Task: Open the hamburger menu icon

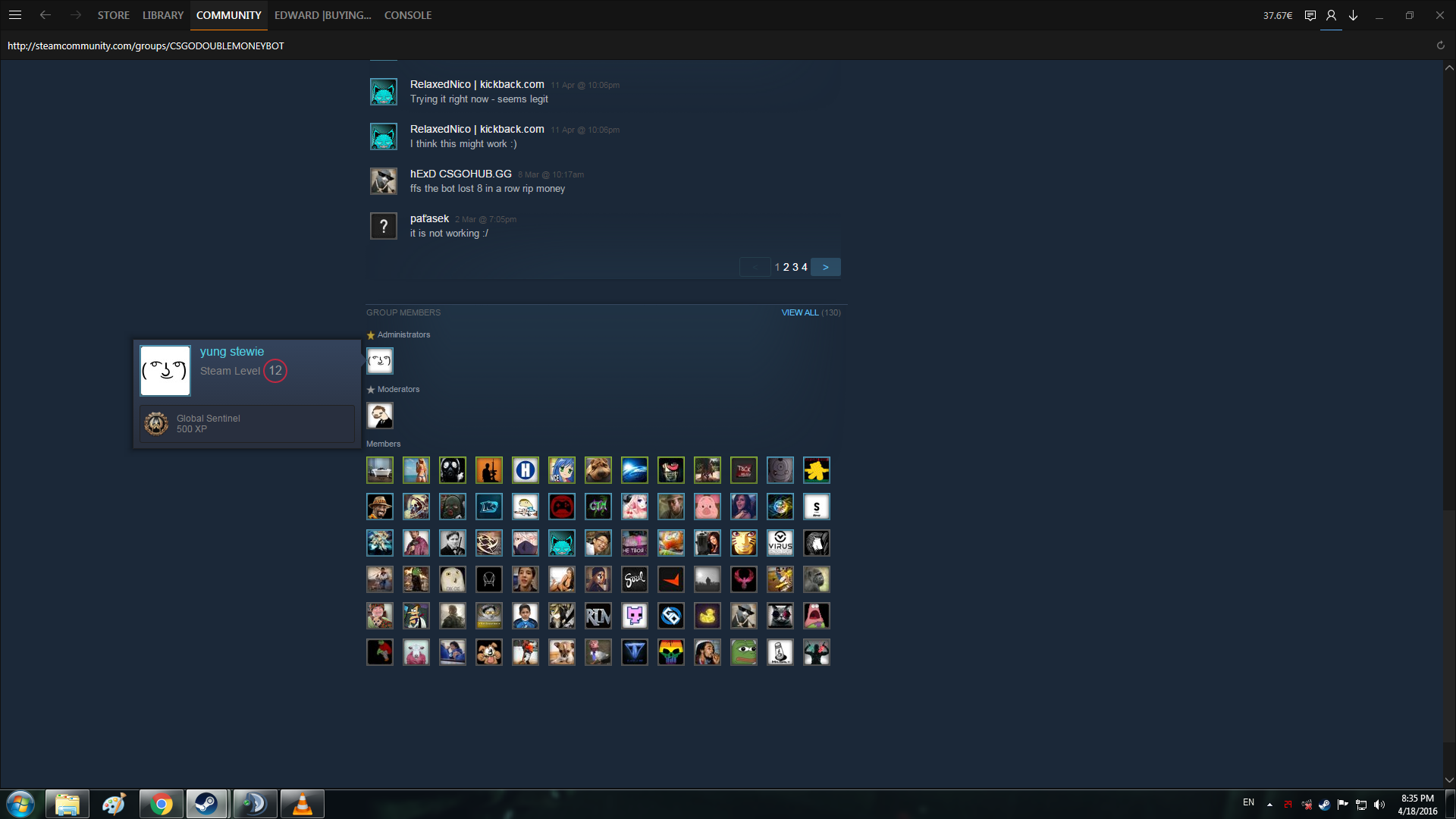Action: click(15, 15)
